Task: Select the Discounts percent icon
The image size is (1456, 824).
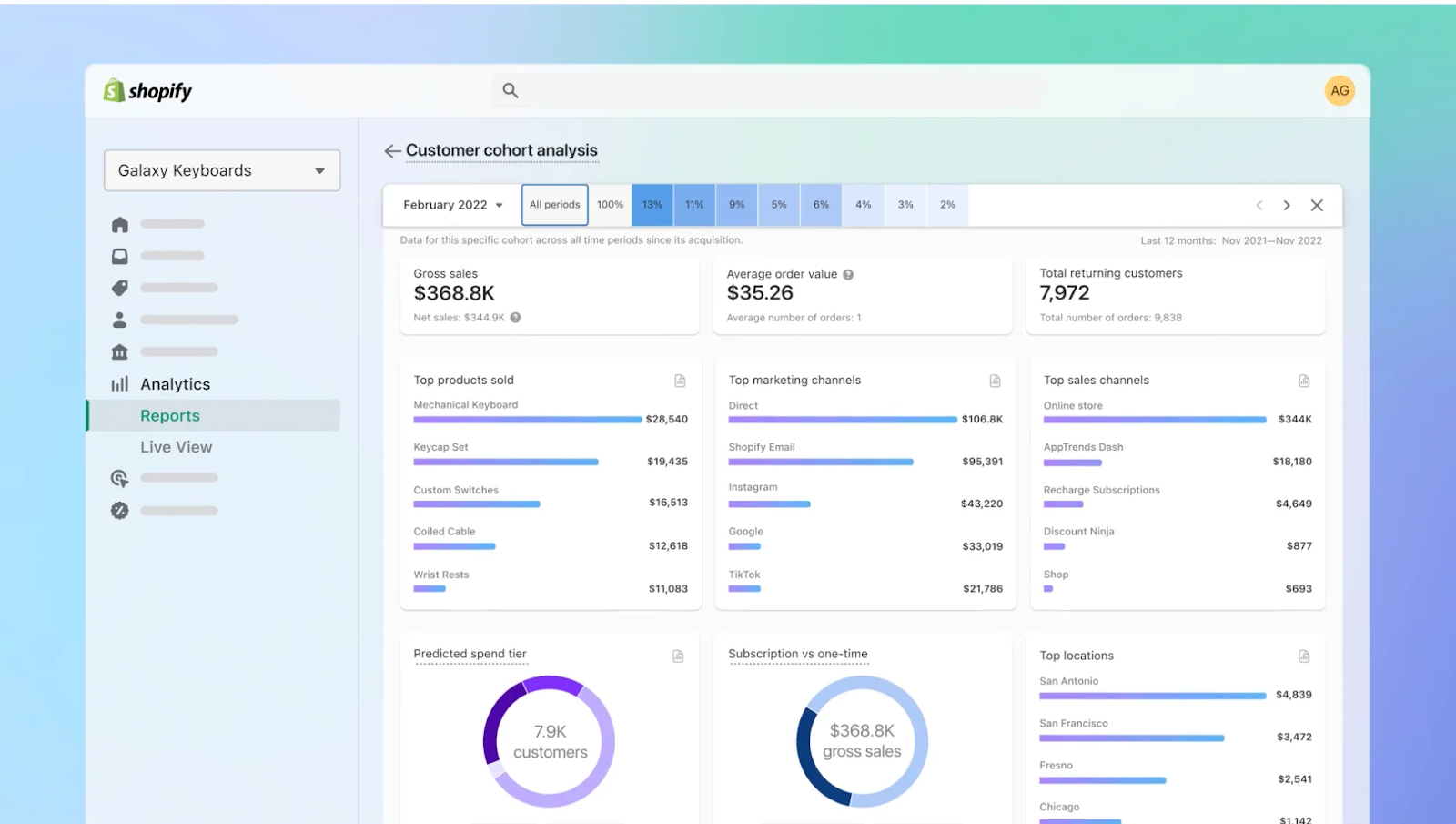Action: click(119, 510)
